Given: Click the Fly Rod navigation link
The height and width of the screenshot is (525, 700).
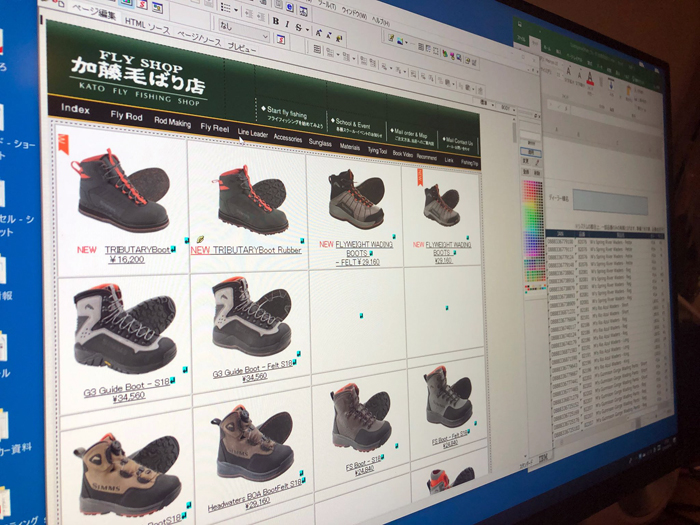Looking at the screenshot, I should point(126,116).
